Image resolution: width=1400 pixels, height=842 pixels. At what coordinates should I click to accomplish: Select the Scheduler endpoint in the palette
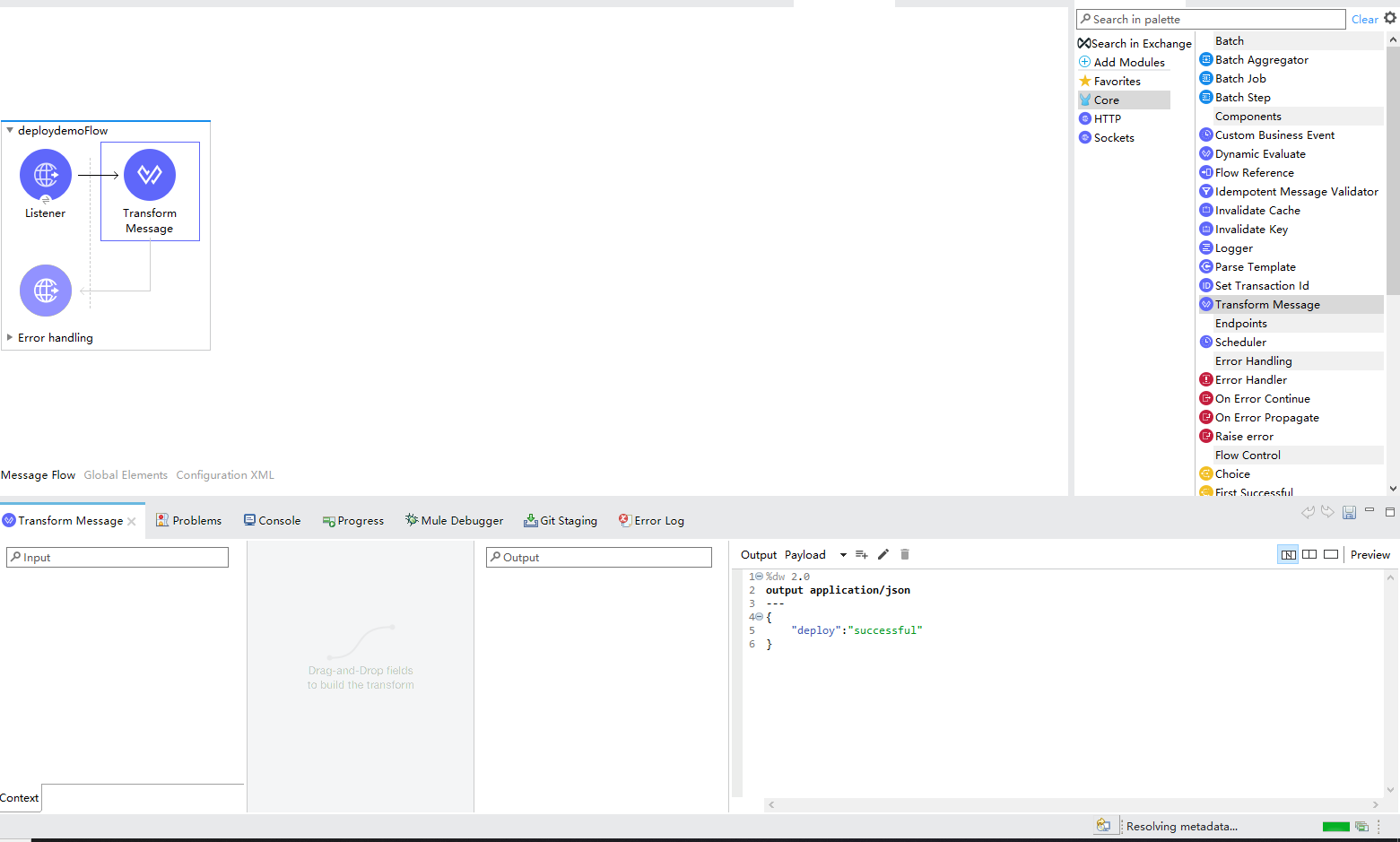click(1240, 342)
